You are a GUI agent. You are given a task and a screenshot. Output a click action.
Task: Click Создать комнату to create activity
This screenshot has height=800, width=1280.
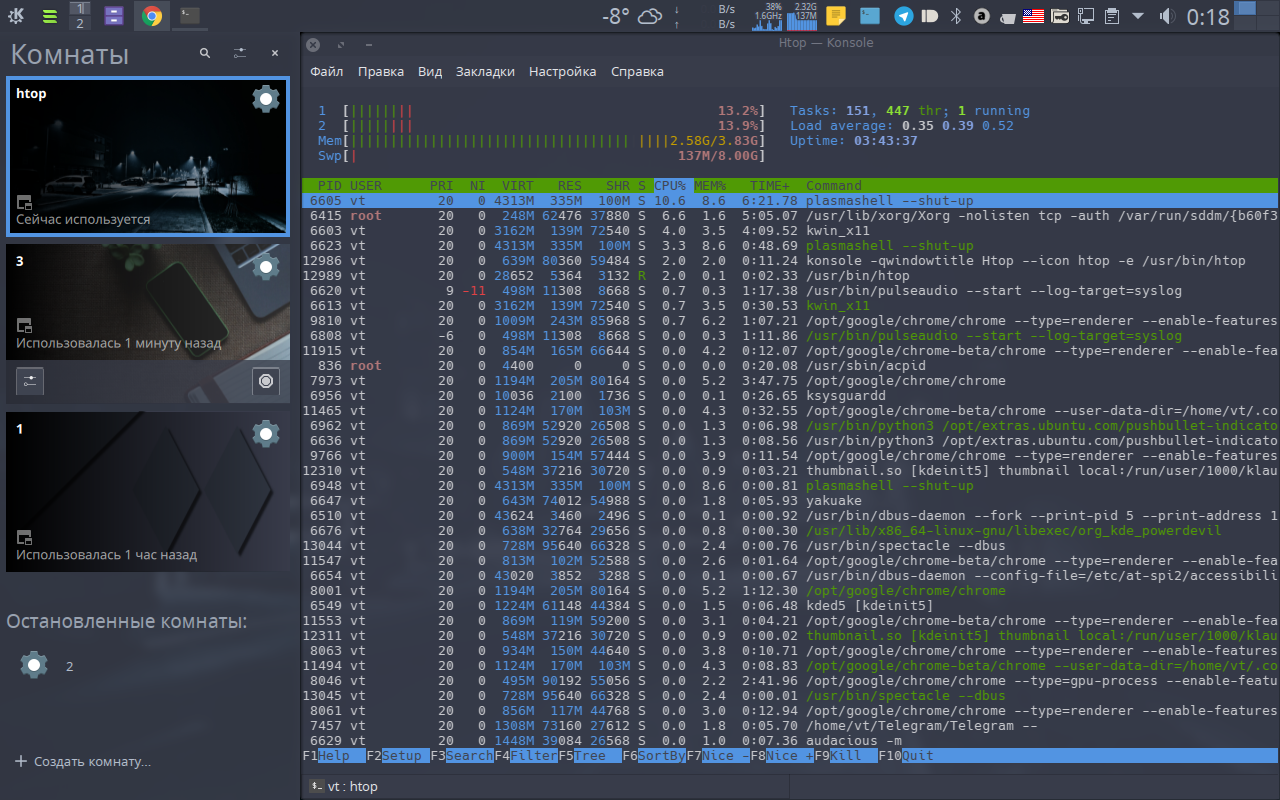click(83, 761)
